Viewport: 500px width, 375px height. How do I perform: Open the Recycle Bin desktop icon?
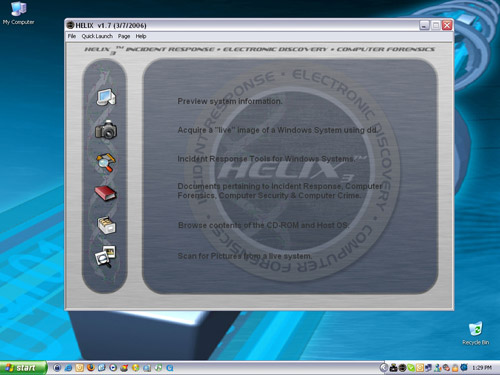tap(476, 333)
